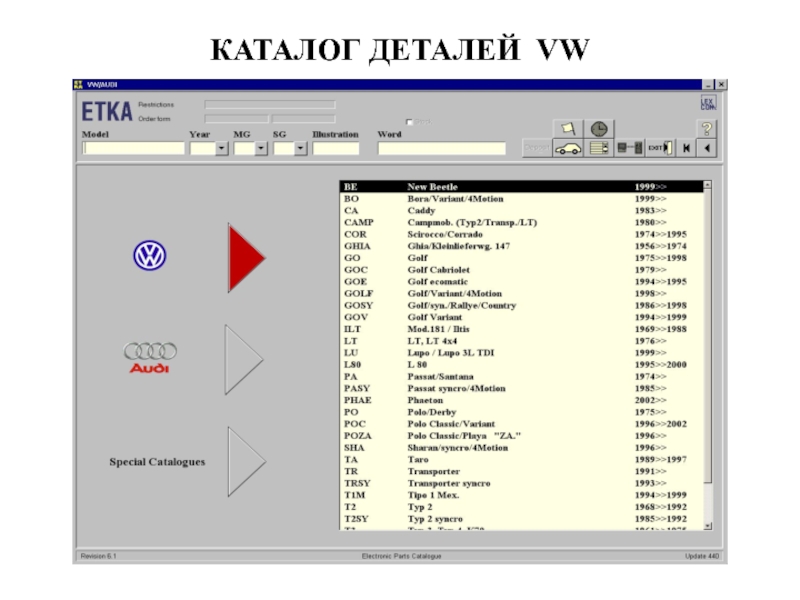Image resolution: width=800 pixels, height=600 pixels.
Task: Select the TA Taro row
Action: tap(521, 459)
